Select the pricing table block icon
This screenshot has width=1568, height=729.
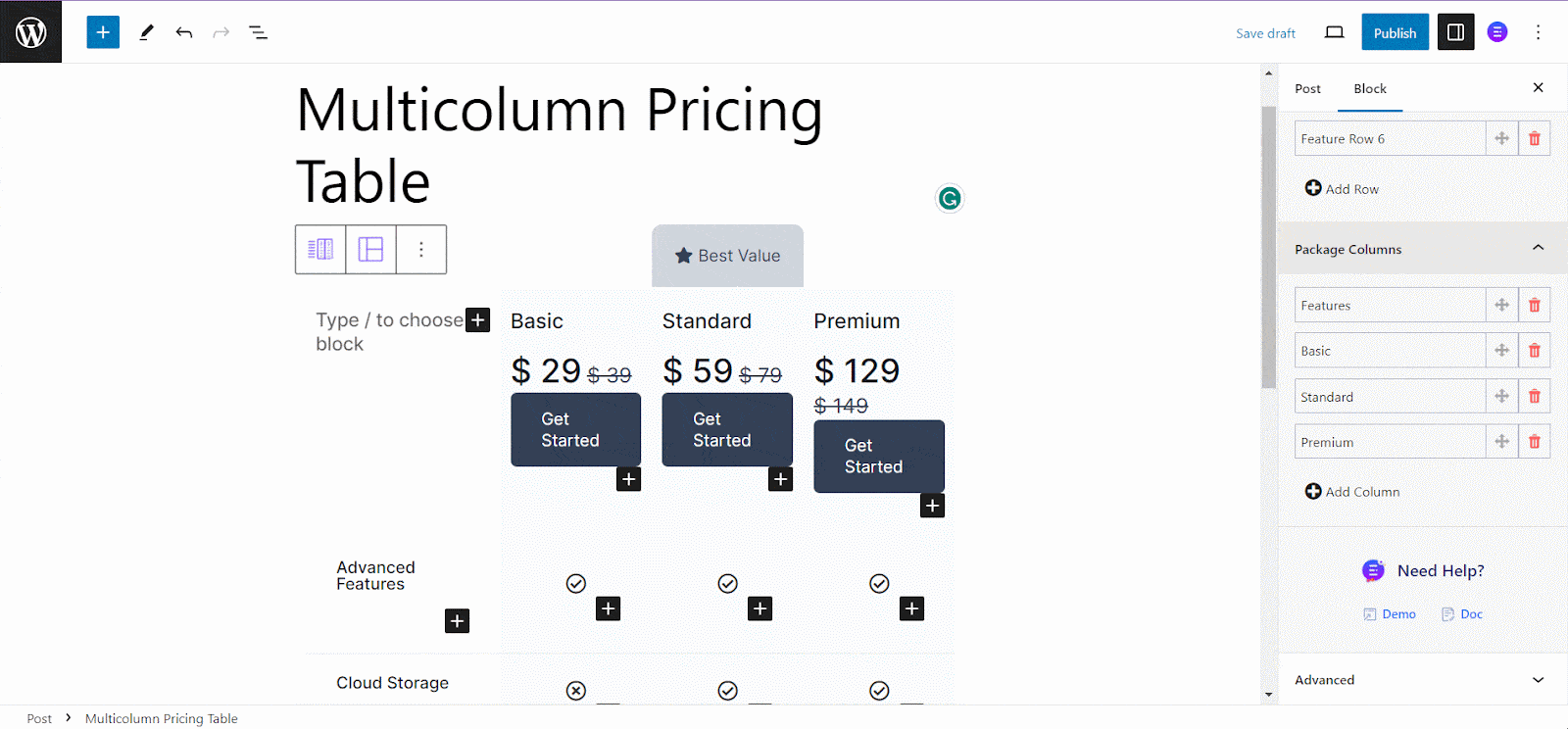[x=319, y=249]
